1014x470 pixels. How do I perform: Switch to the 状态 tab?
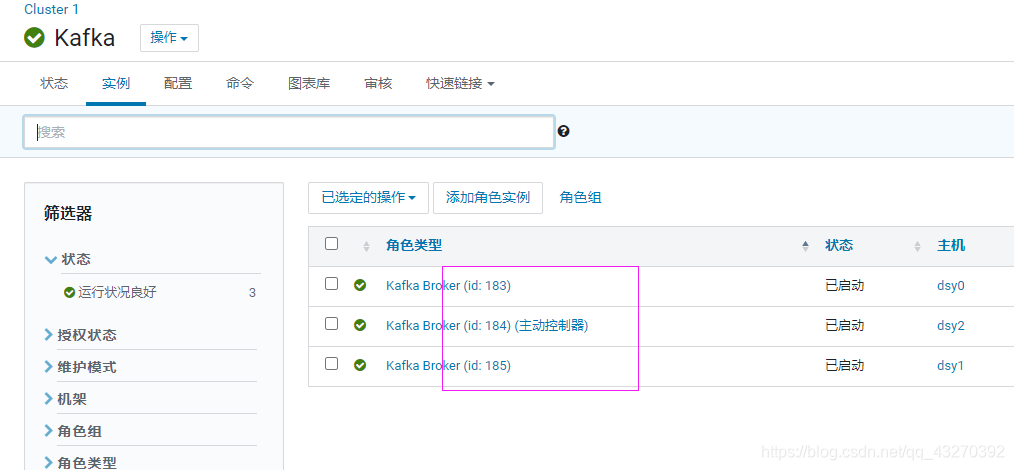coord(54,83)
